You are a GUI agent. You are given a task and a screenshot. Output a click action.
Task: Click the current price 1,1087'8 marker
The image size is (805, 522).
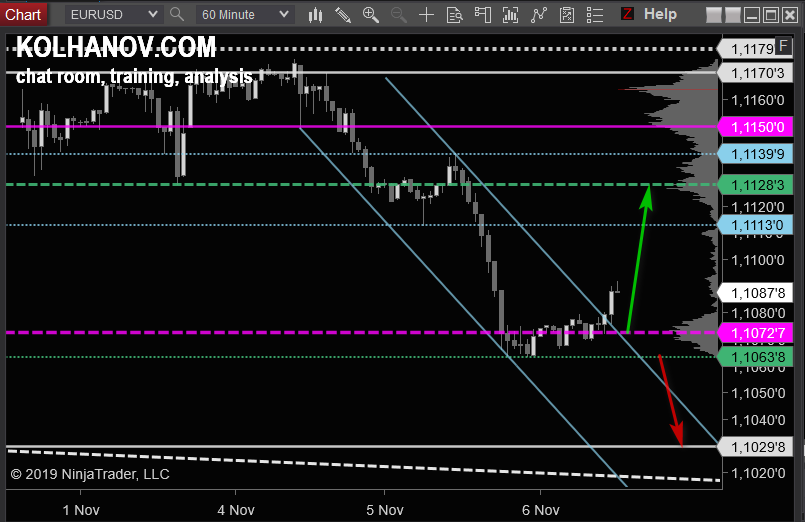(756, 293)
